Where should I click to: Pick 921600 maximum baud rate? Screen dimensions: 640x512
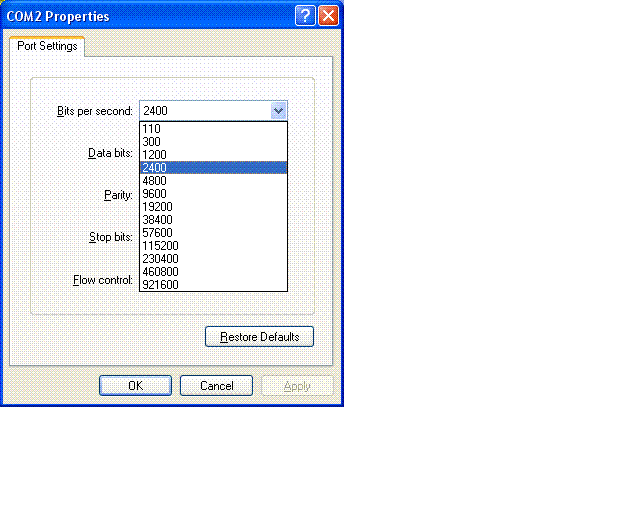click(161, 285)
